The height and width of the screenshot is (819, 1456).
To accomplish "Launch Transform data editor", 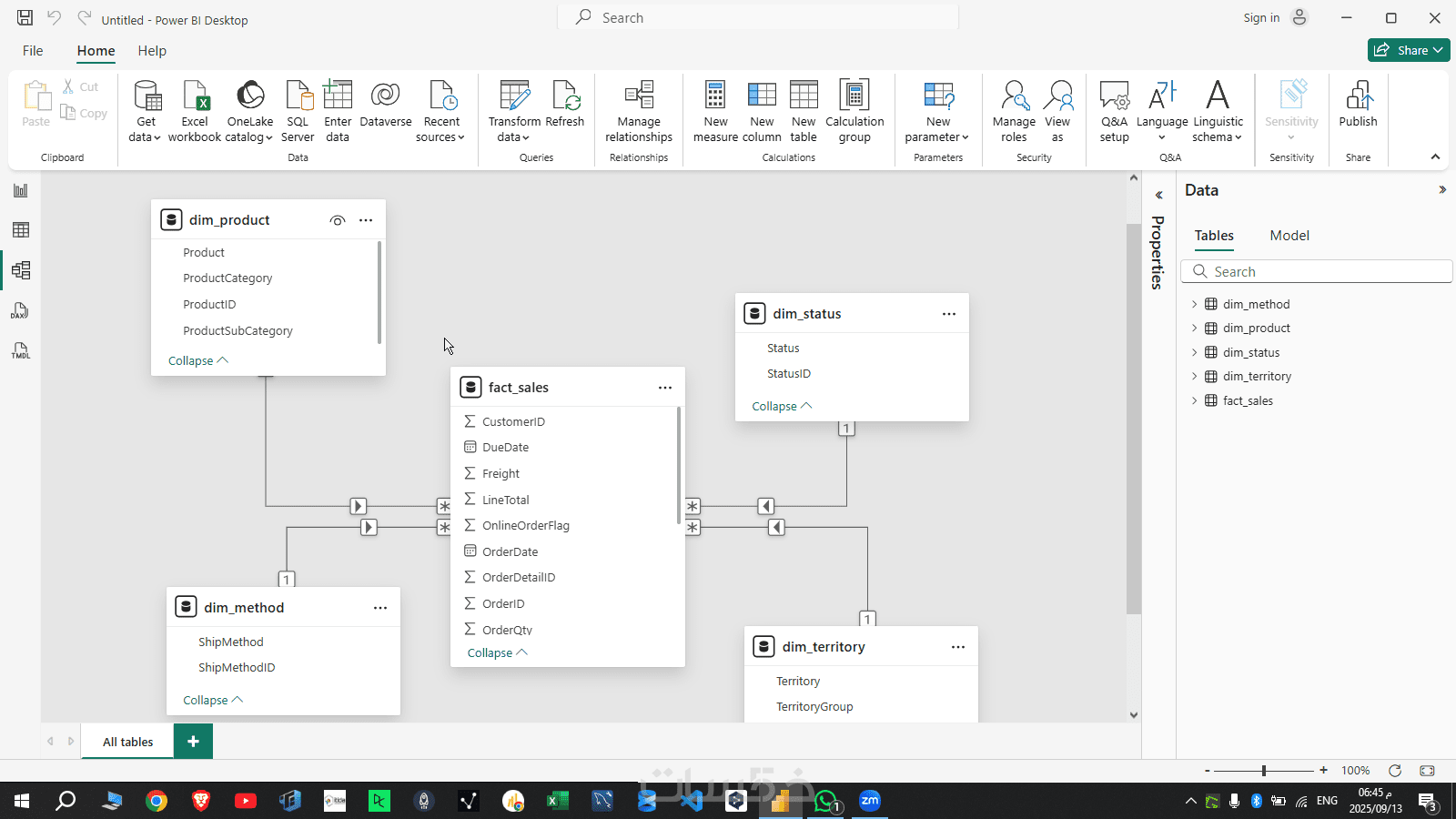I will point(514,111).
